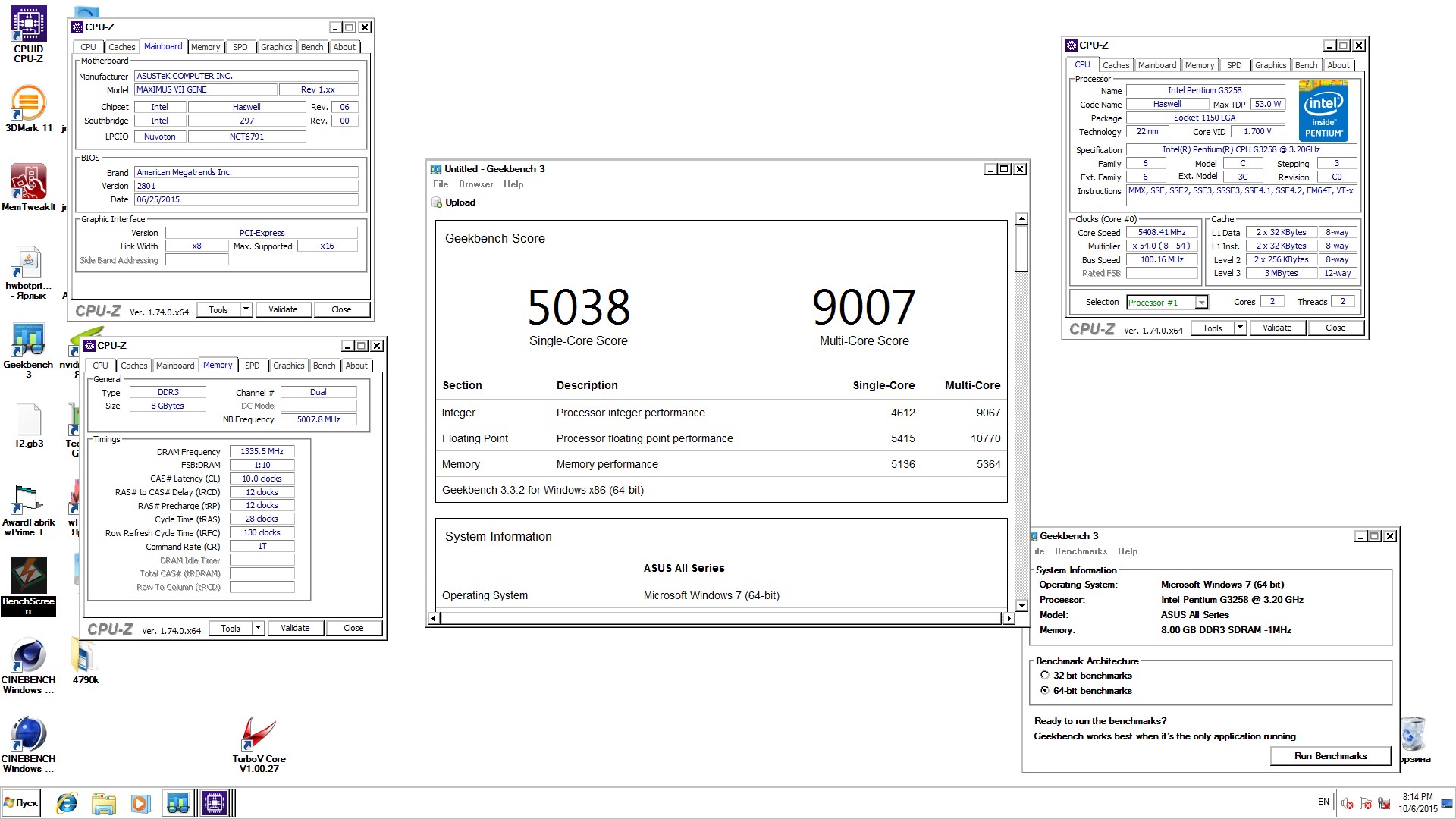Switch to SPD tab in Mainboard CPU-Z window

(240, 47)
